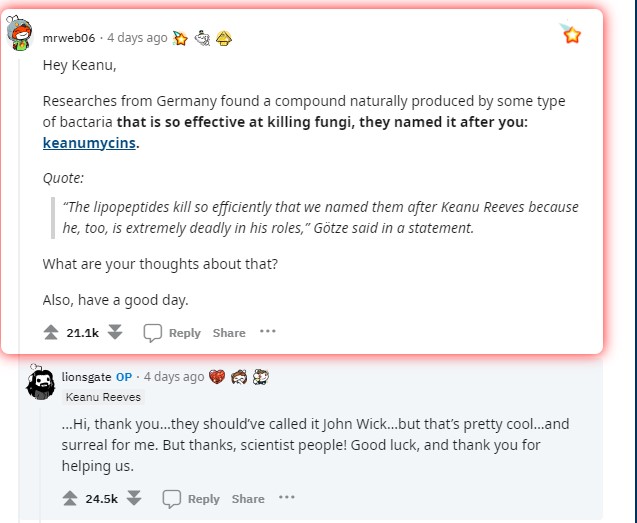Open the lionsgate user profile
This screenshot has height=523, width=637.
pos(86,377)
